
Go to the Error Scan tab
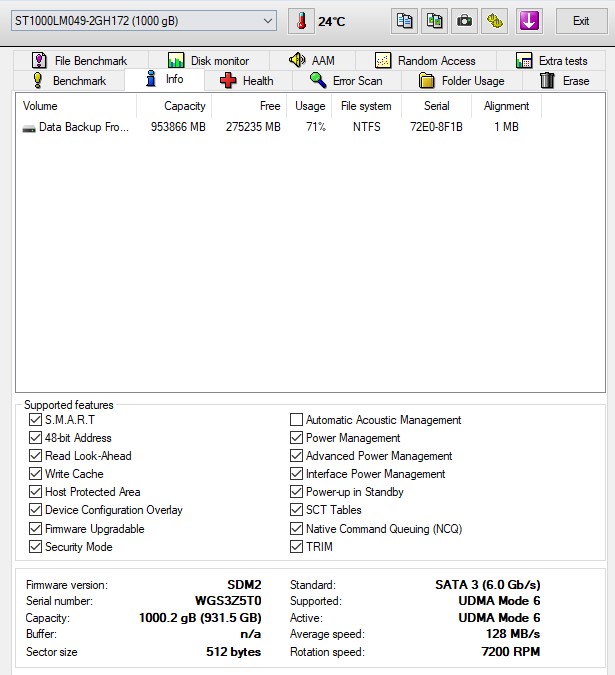[x=346, y=81]
